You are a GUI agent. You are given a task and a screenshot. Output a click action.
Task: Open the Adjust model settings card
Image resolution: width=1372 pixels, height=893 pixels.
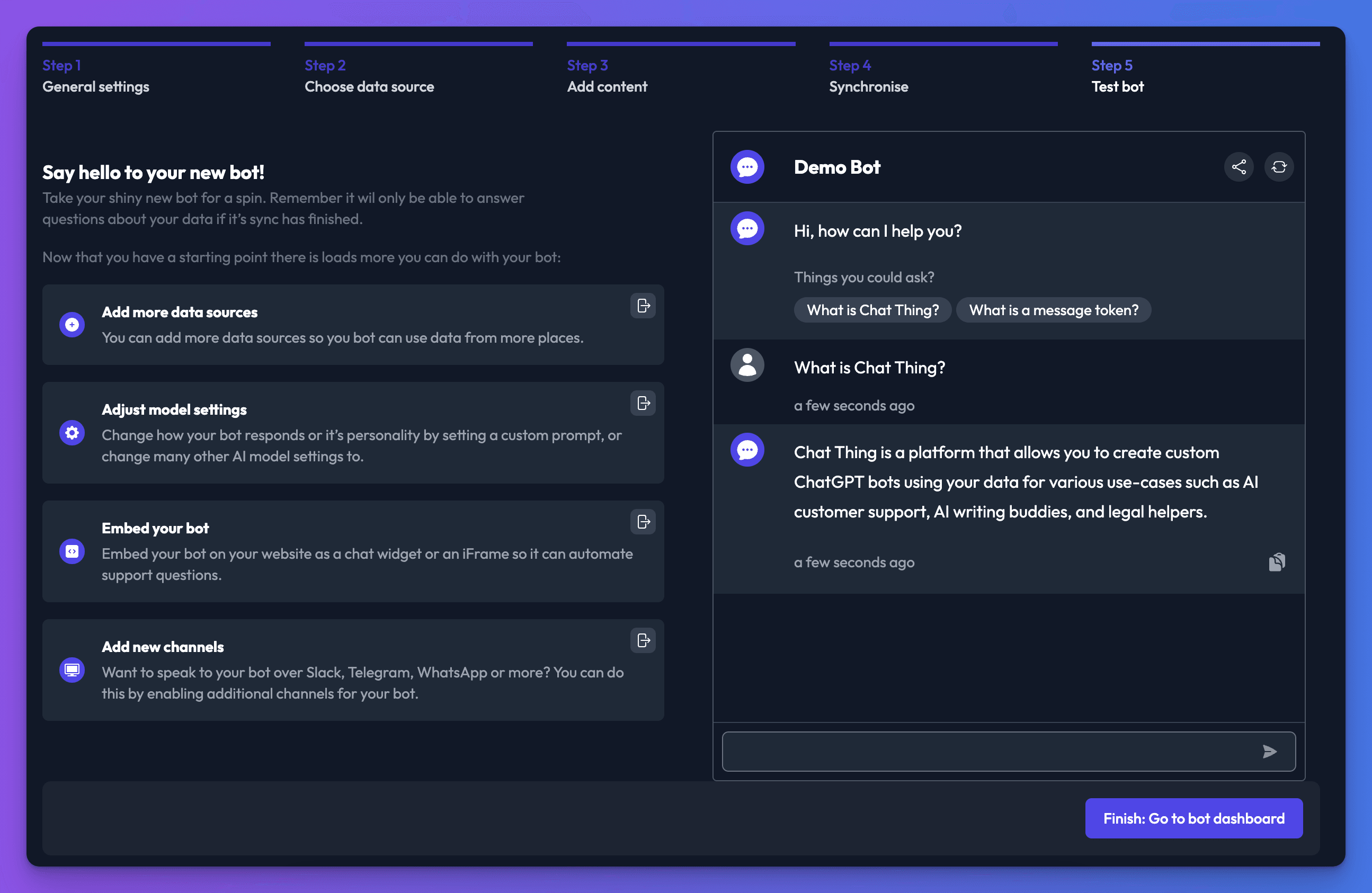[x=353, y=432]
